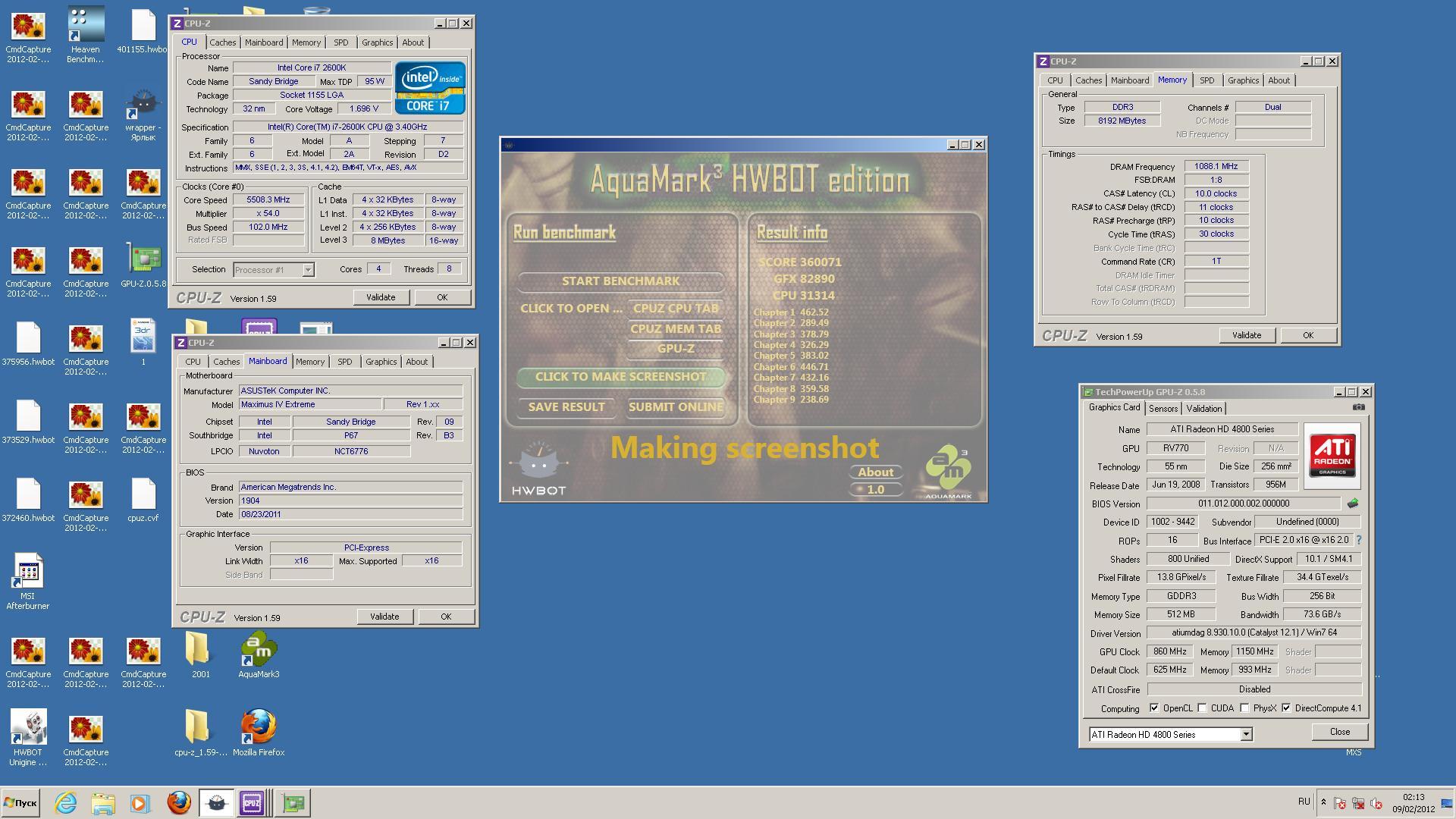Image resolution: width=1456 pixels, height=819 pixels.
Task: Toggle the PhysX checkbox in GPU-Z
Action: [x=1244, y=708]
